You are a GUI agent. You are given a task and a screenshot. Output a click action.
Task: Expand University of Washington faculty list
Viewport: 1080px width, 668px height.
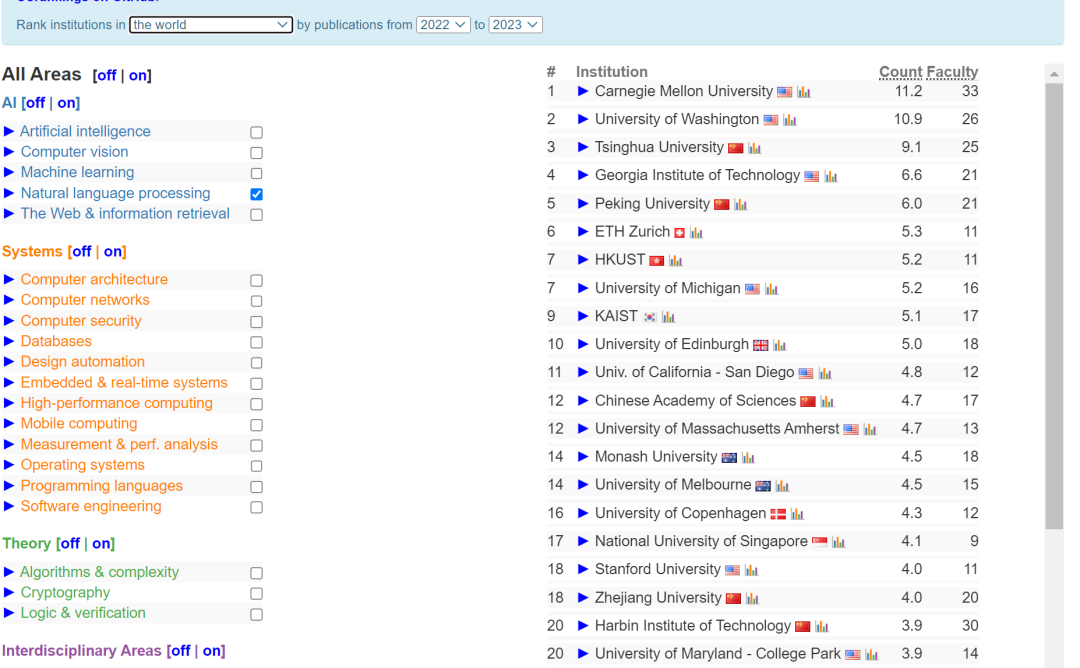point(583,119)
